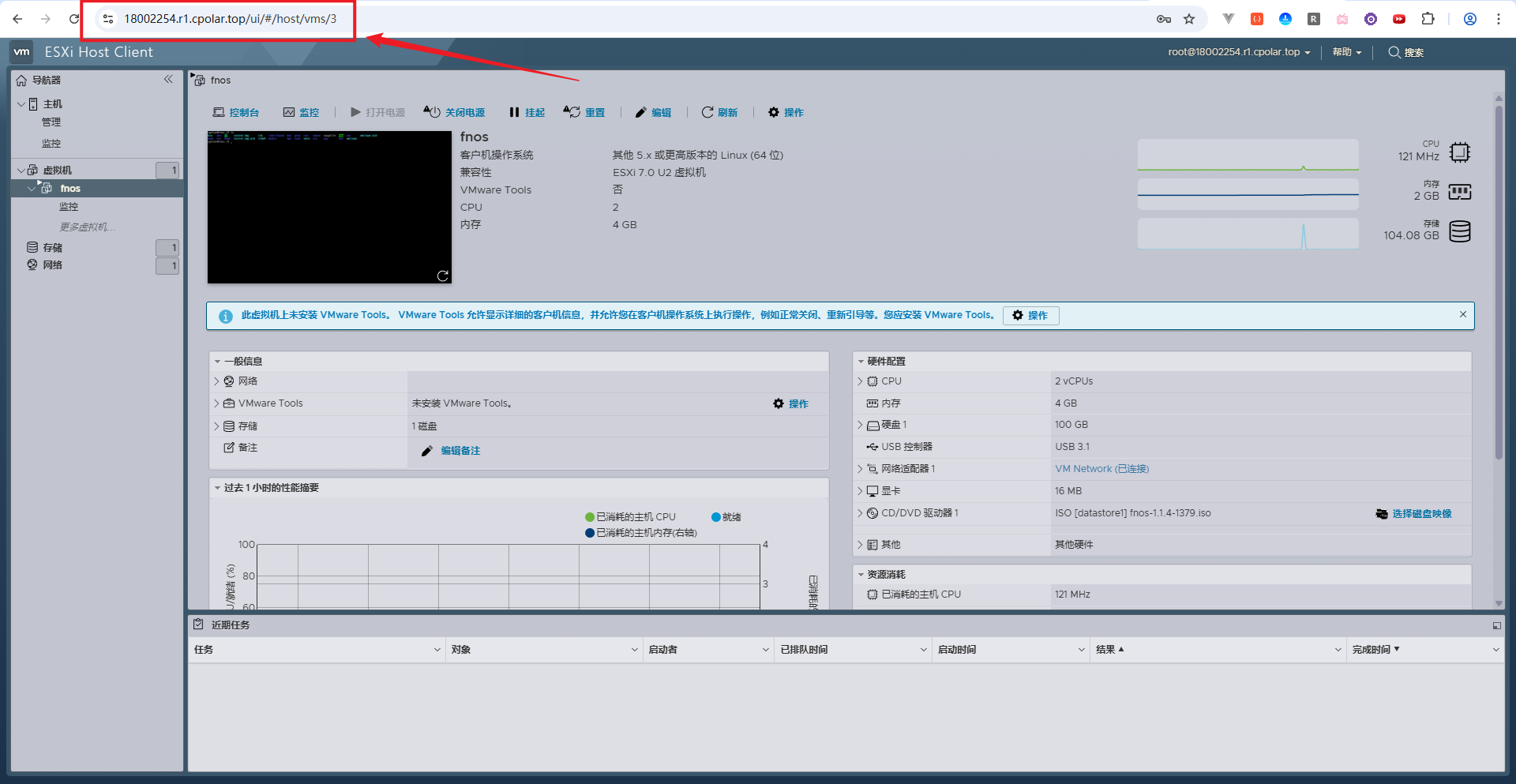Refresh the page via 刷新
The width and height of the screenshot is (1516, 784).
719,113
